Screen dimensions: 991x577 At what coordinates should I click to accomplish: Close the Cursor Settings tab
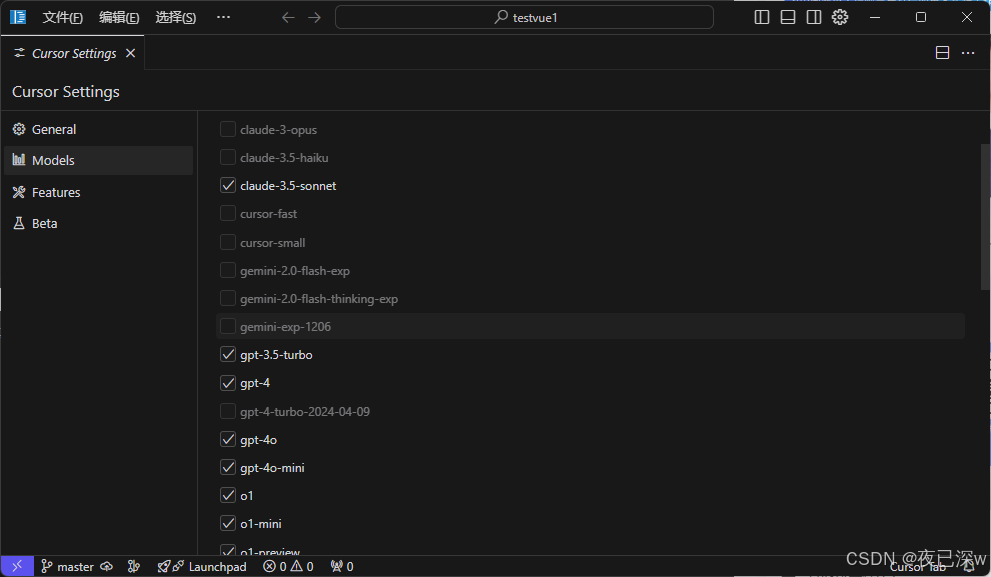130,53
